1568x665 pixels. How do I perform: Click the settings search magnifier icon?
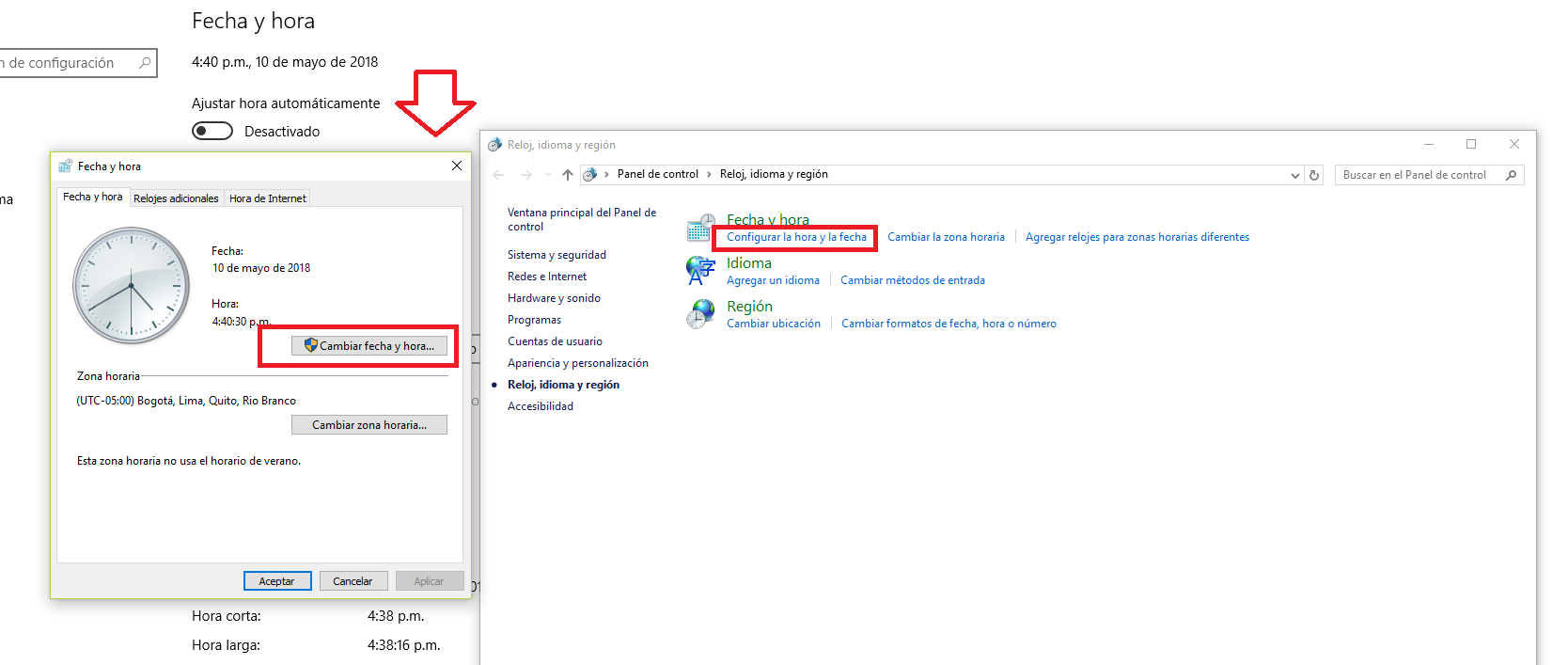coord(145,63)
